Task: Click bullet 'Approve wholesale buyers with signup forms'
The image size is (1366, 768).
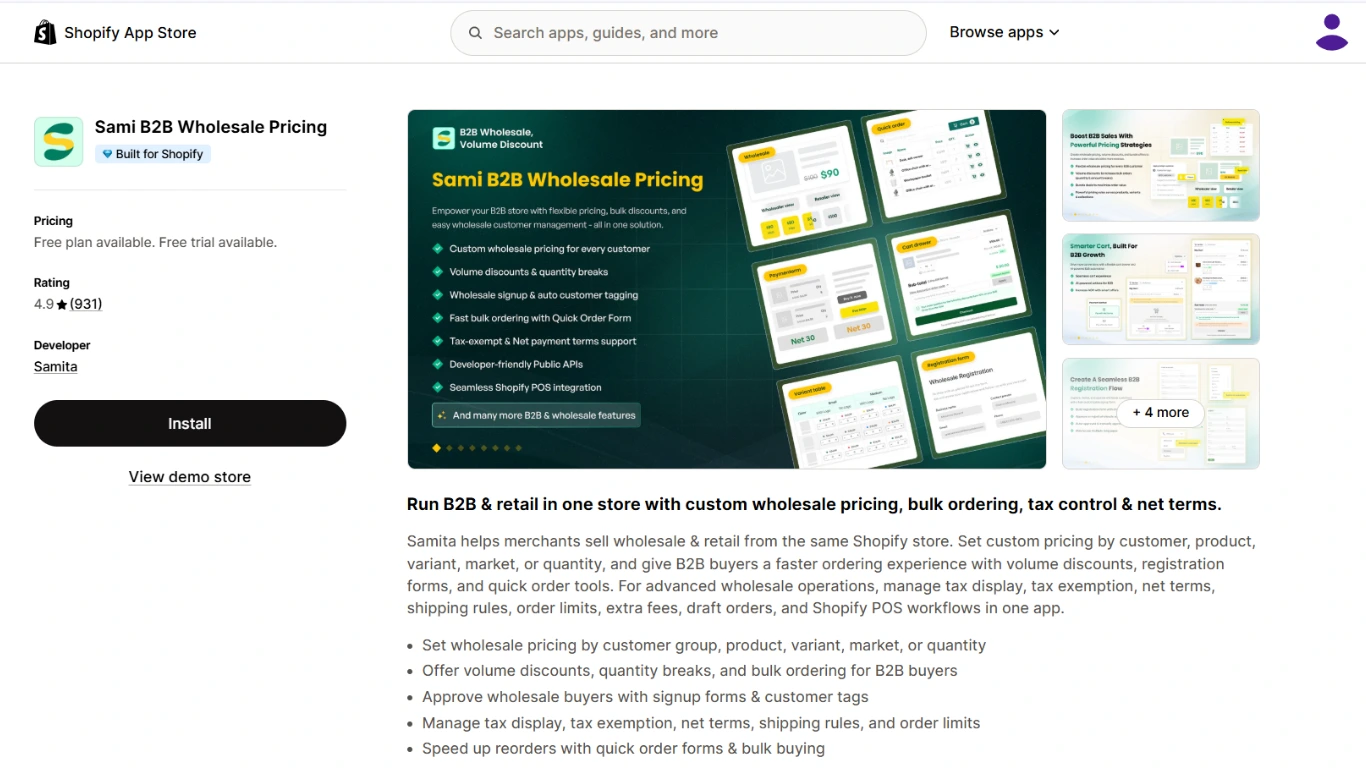Action: [645, 697]
